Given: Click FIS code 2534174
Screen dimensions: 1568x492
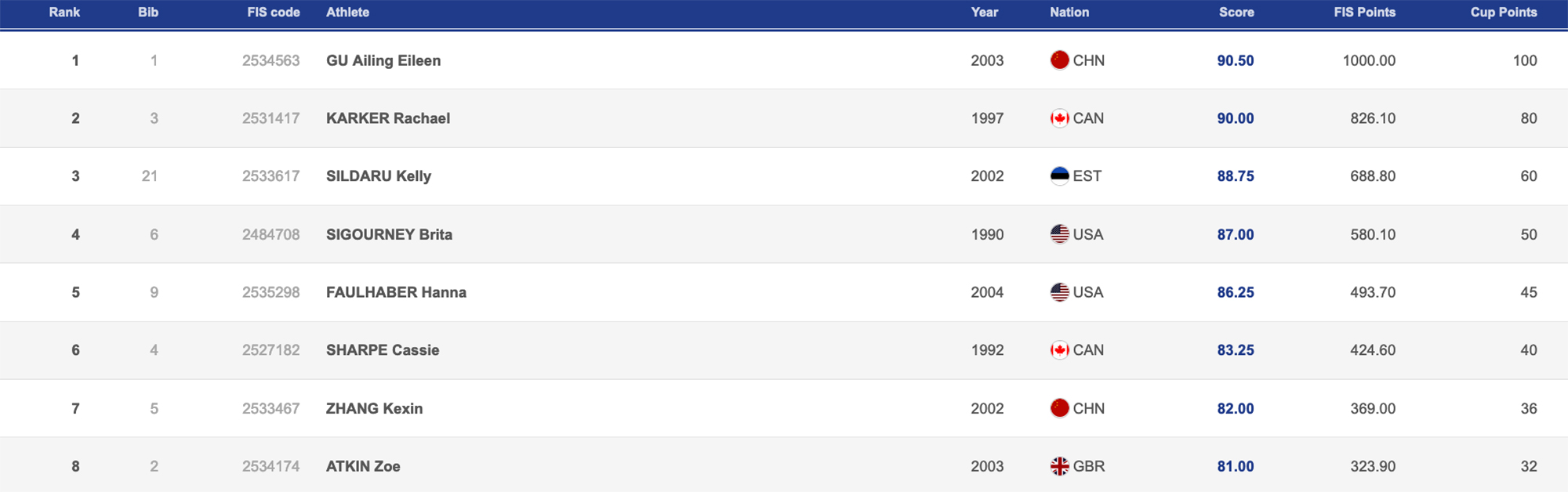Looking at the screenshot, I should tap(270, 466).
